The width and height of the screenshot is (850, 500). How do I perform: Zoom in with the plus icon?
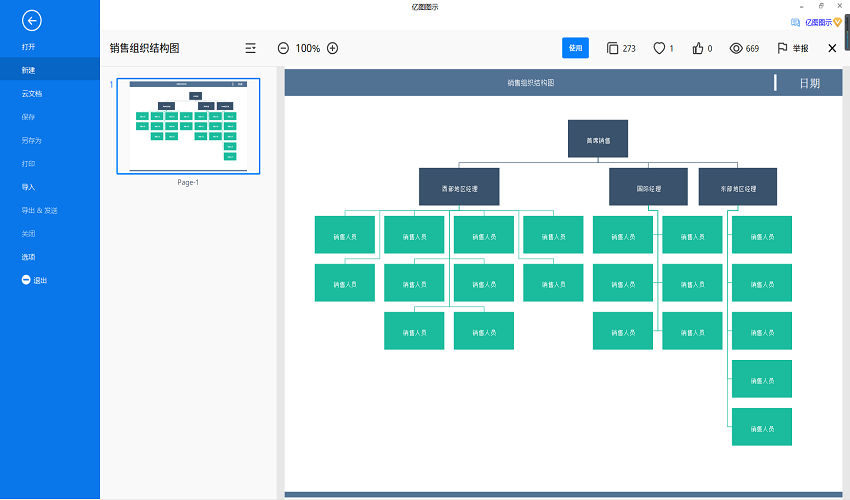(x=333, y=48)
